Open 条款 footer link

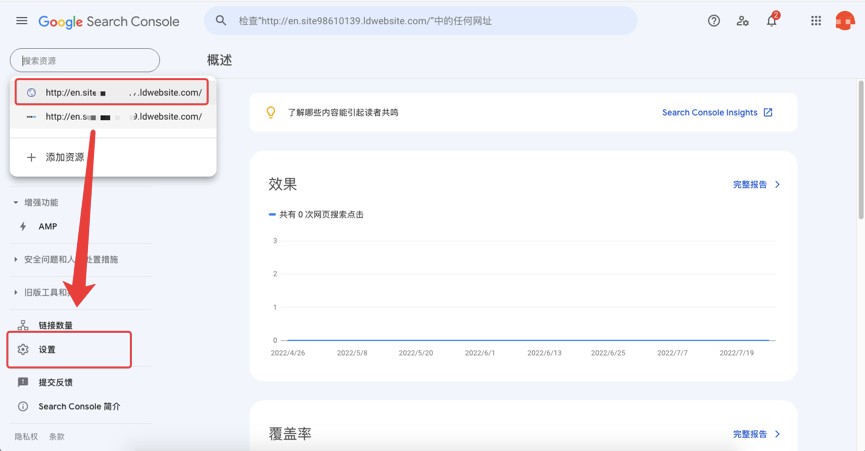click(x=57, y=437)
